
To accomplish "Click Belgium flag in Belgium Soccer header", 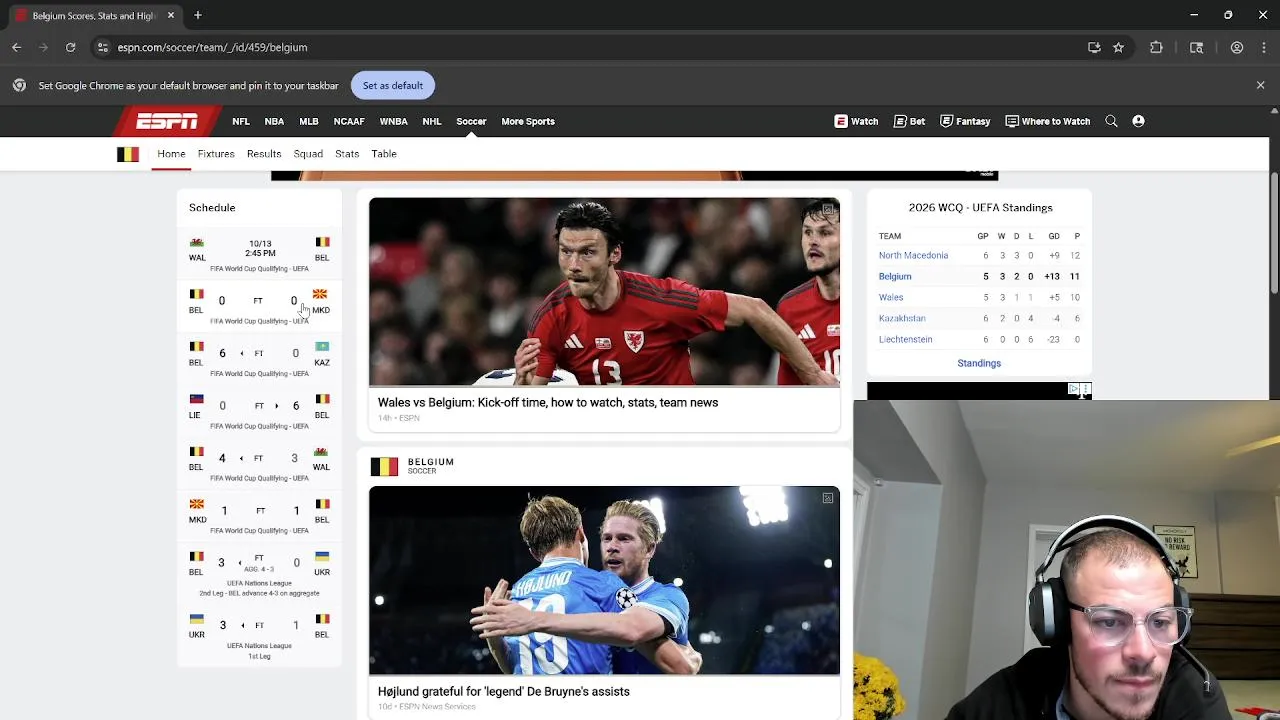I will click(384, 466).
